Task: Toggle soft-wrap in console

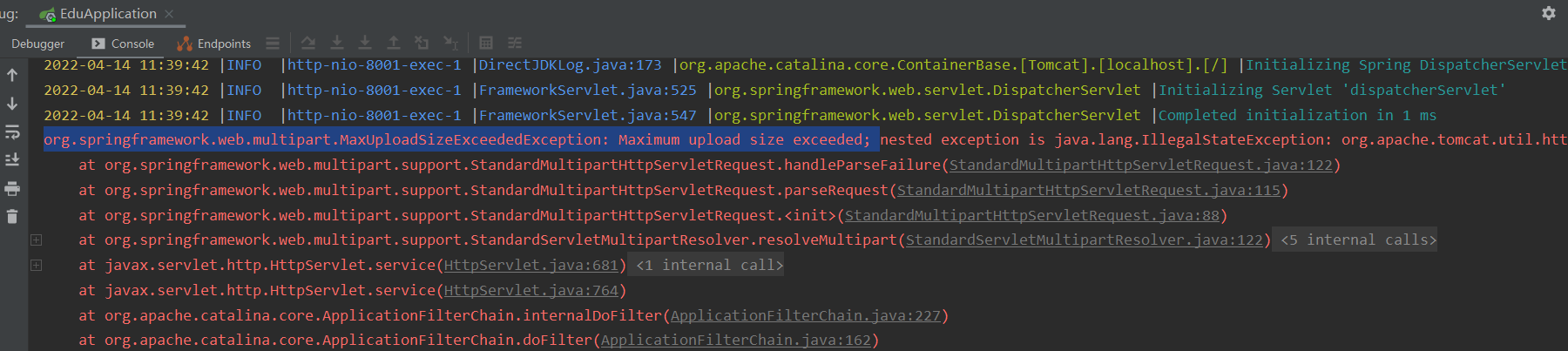Action: 12,132
